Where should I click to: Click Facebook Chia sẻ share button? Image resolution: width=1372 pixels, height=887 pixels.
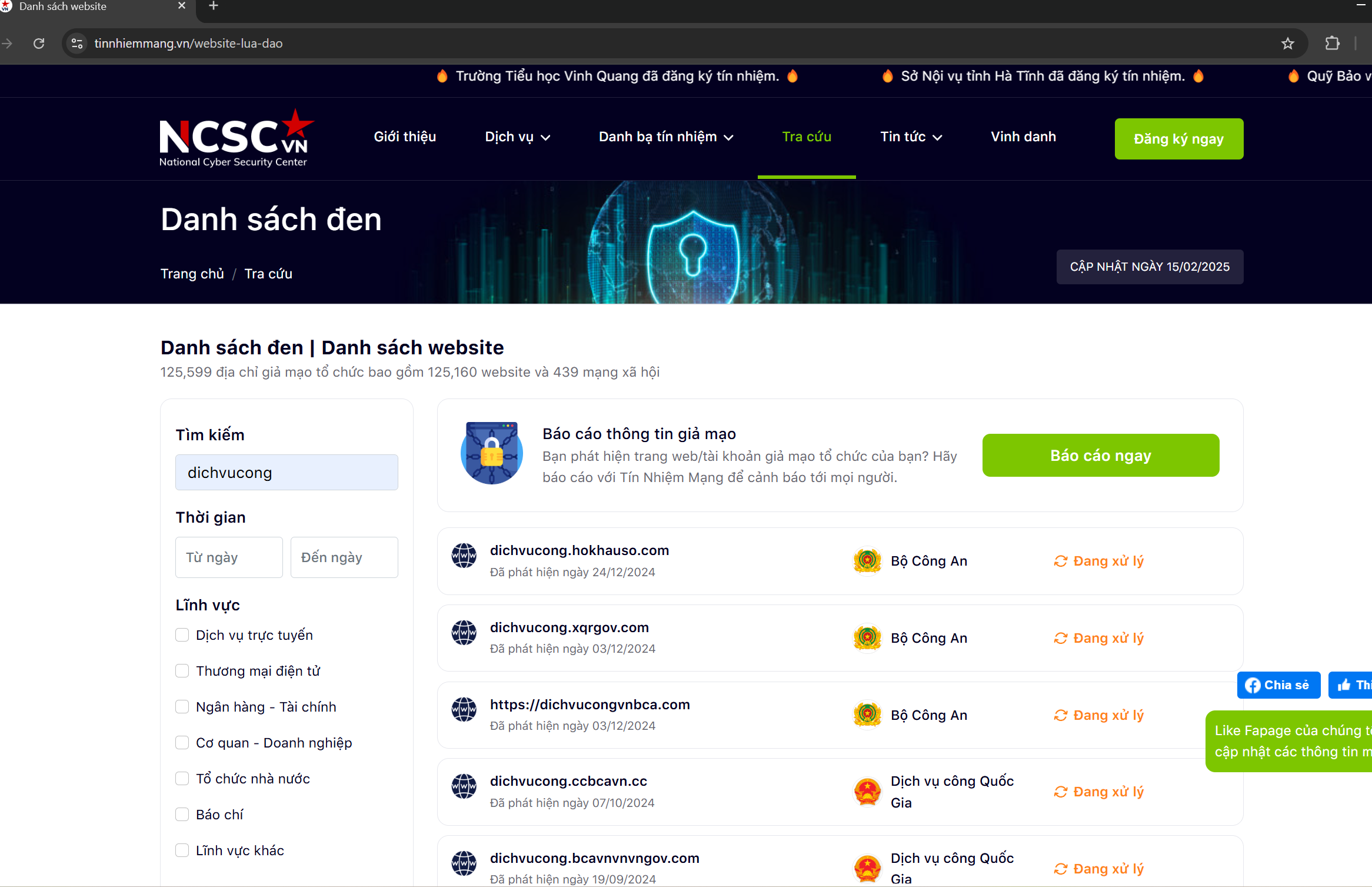coord(1278,685)
